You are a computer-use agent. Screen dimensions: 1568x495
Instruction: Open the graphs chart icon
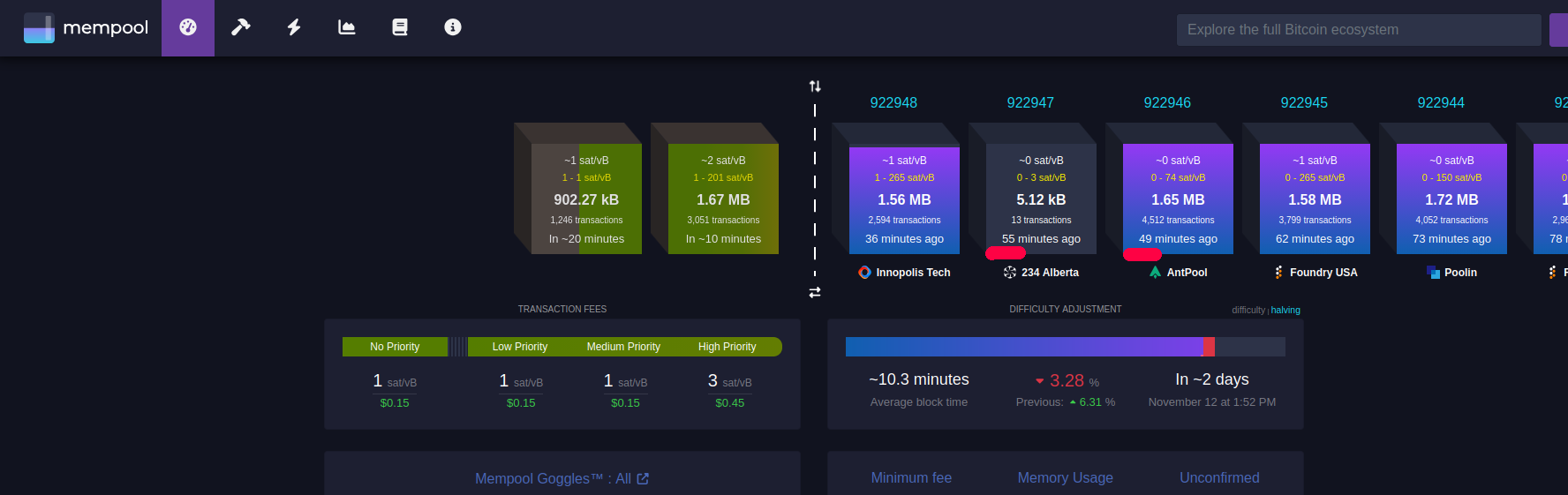347,27
